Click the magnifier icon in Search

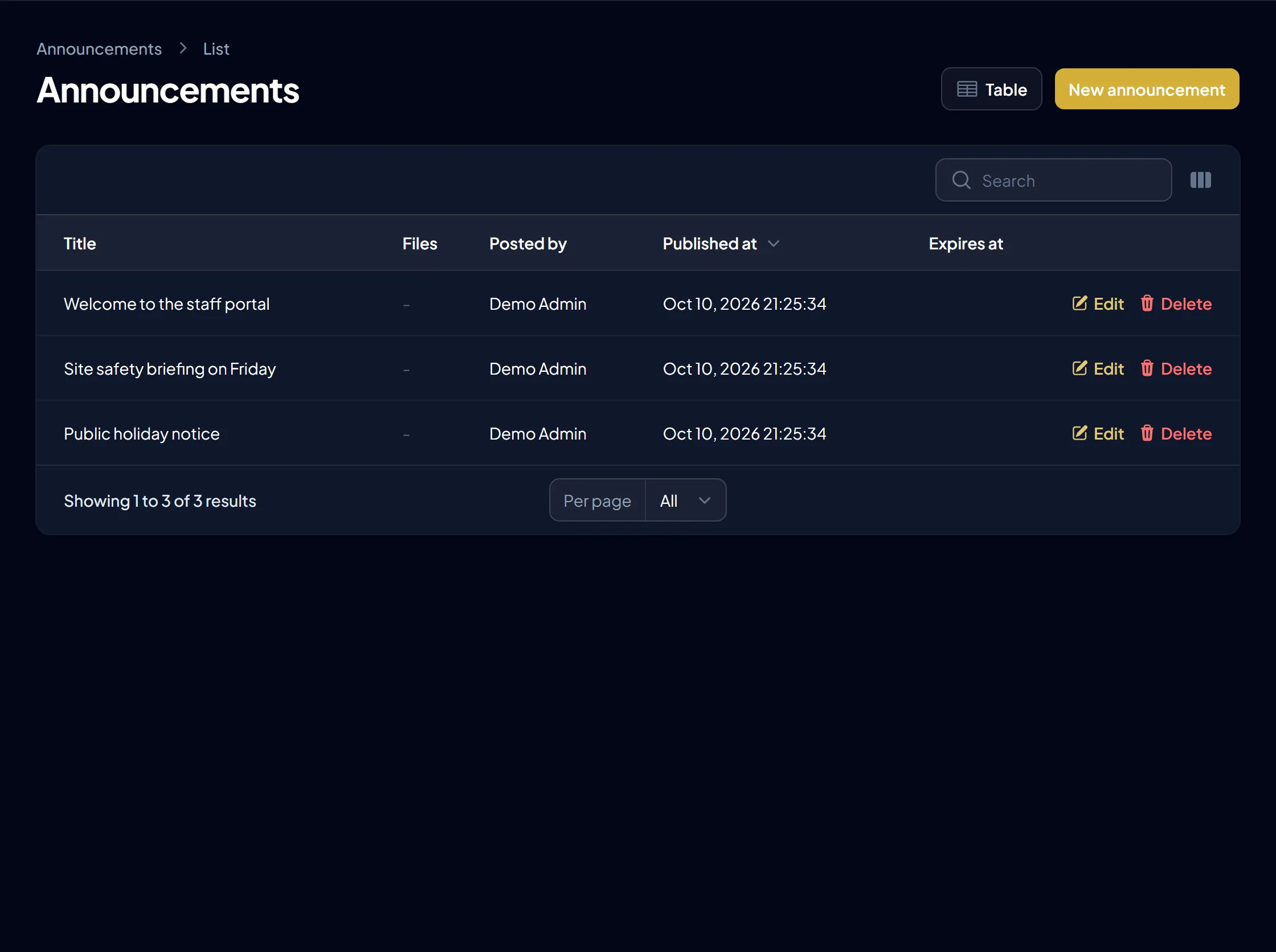click(961, 180)
